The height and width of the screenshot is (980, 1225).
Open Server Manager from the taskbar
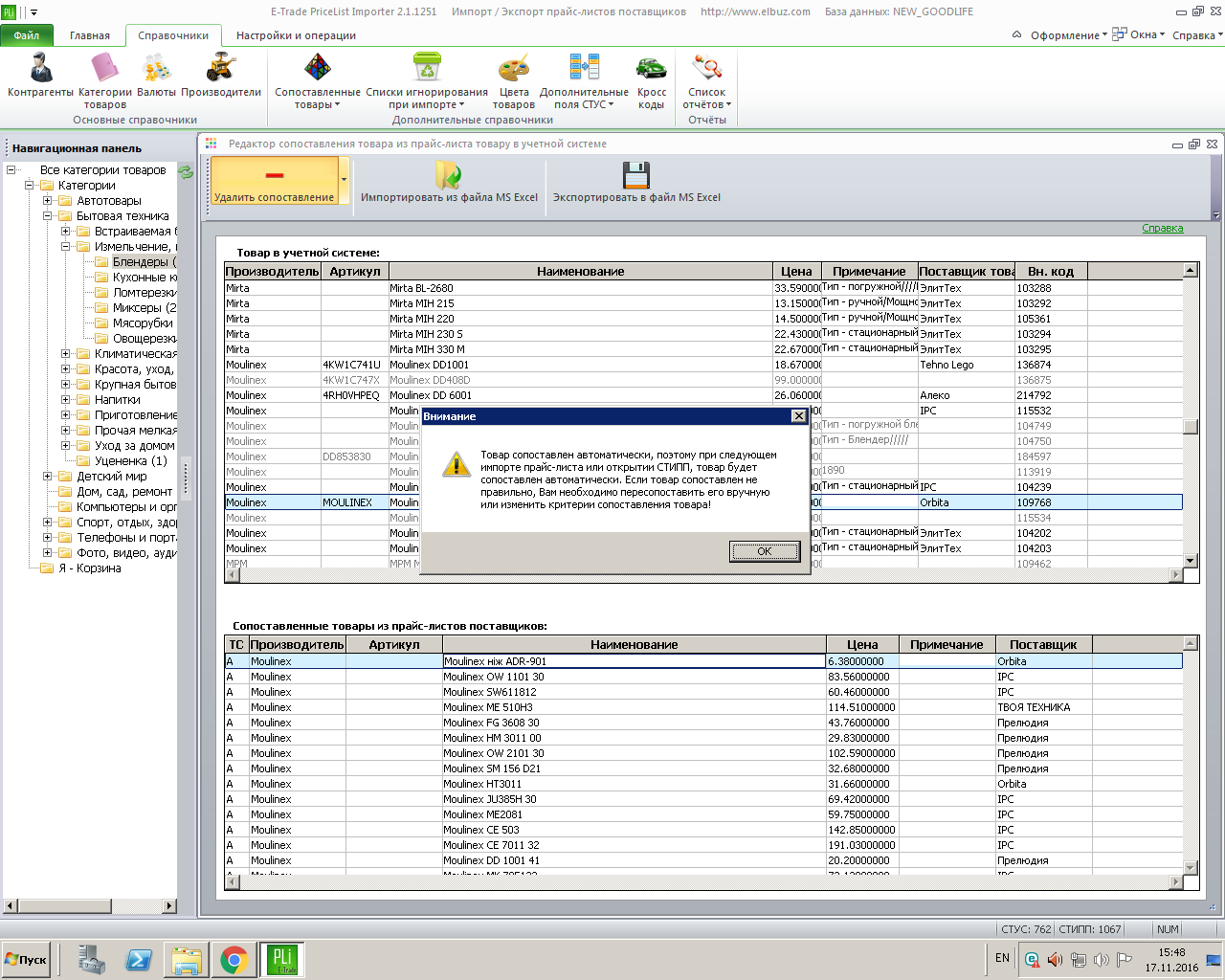pyautogui.click(x=91, y=960)
